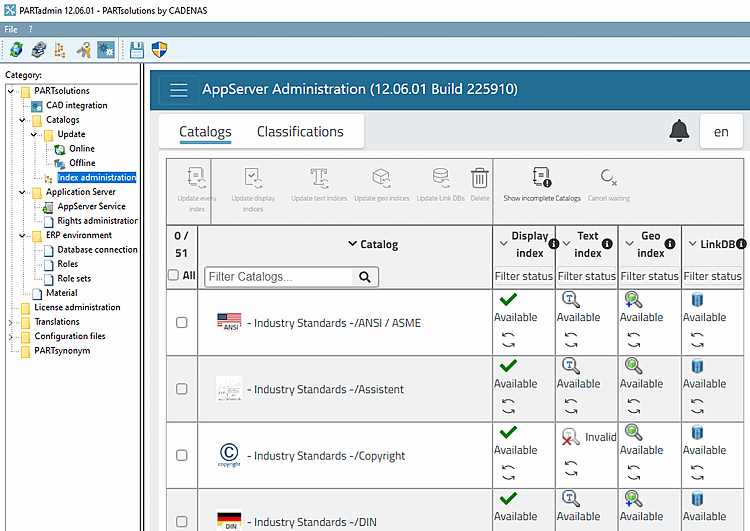
Task: Click Show incomplete Catalogs icon
Action: pyautogui.click(x=542, y=178)
